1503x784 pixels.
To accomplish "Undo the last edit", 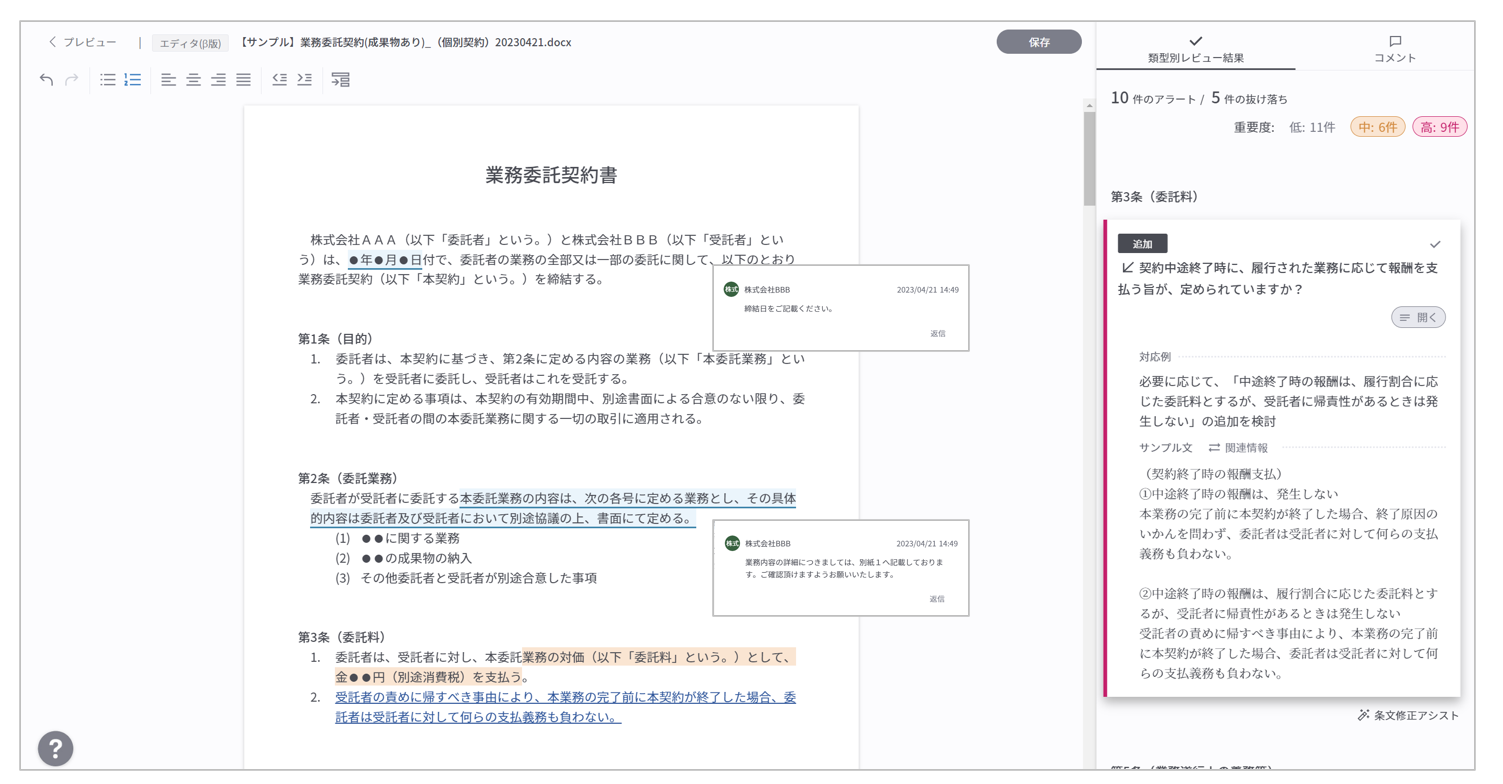I will pos(46,79).
